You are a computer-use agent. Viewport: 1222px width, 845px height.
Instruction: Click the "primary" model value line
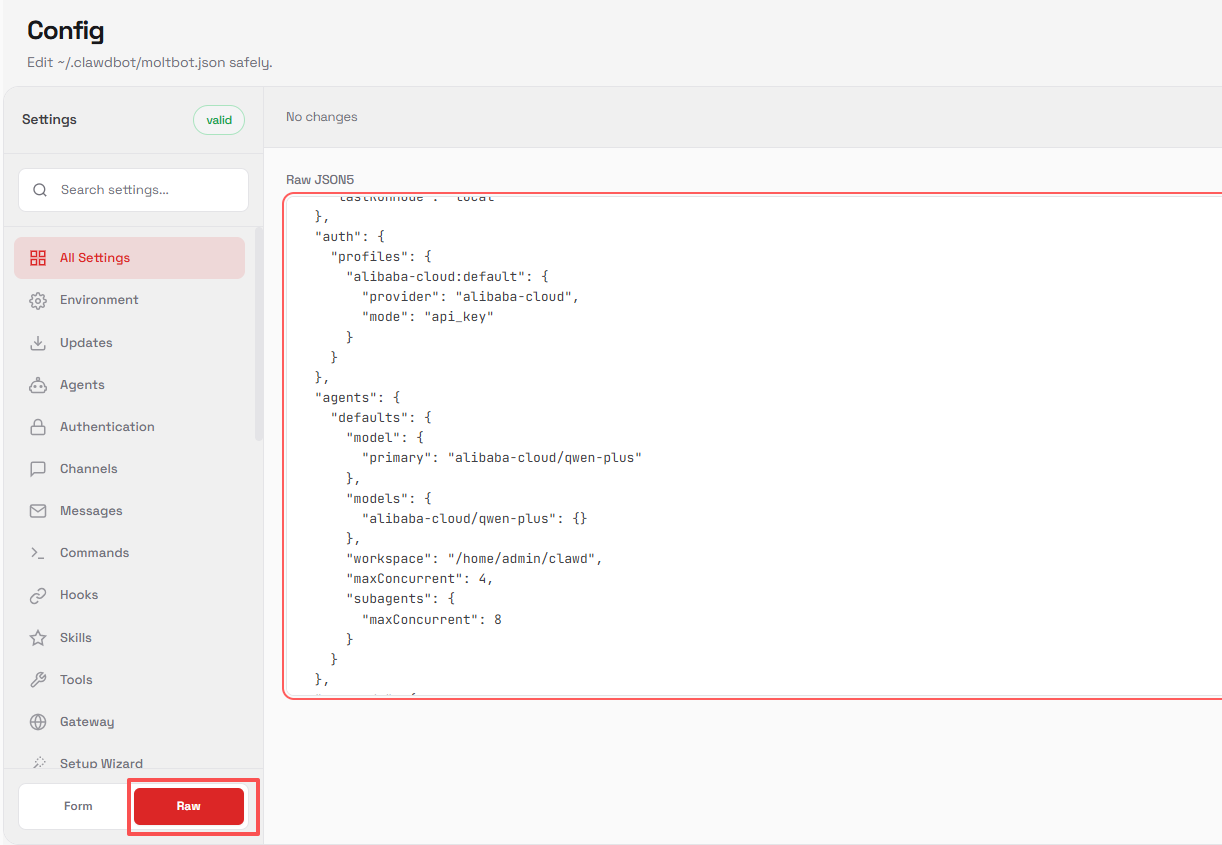pos(501,458)
